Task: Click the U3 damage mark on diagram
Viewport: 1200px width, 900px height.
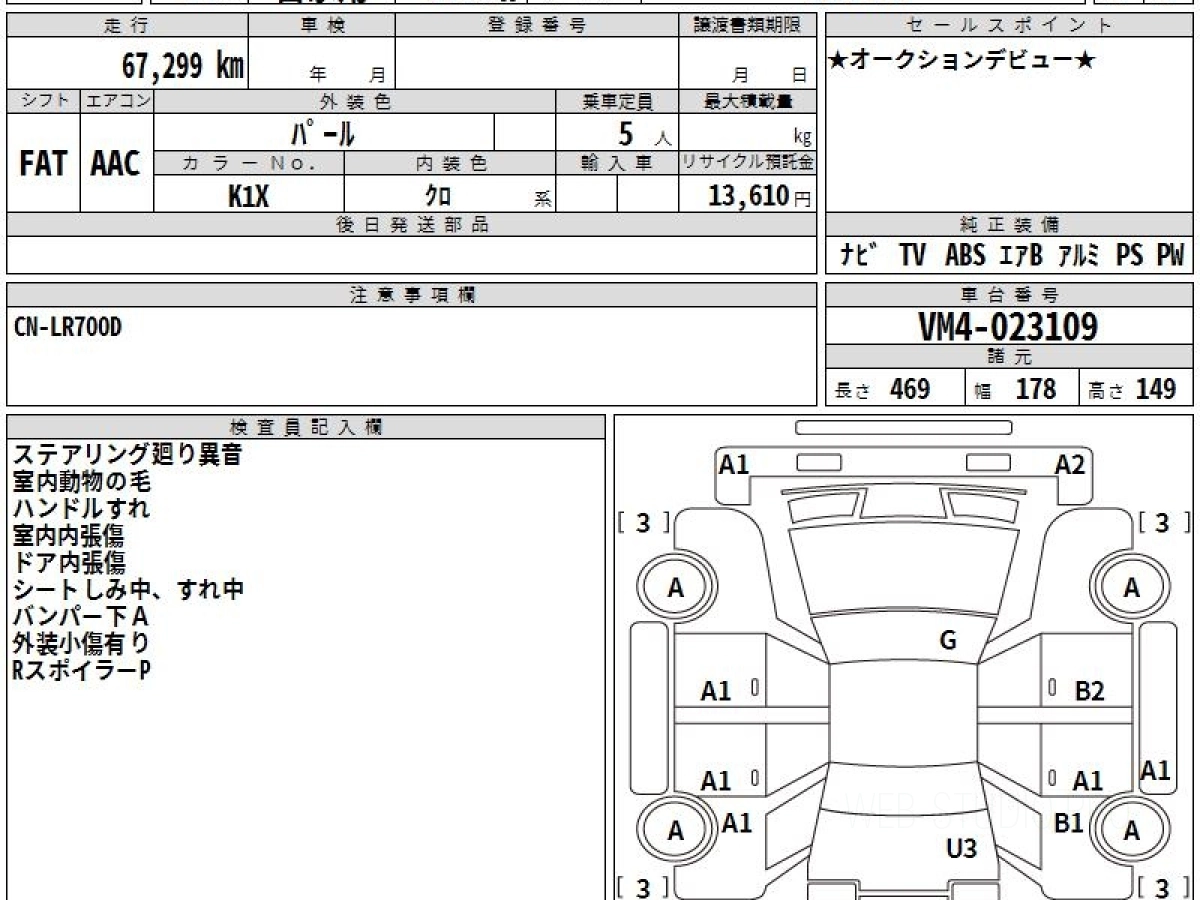Action: pyautogui.click(x=961, y=849)
